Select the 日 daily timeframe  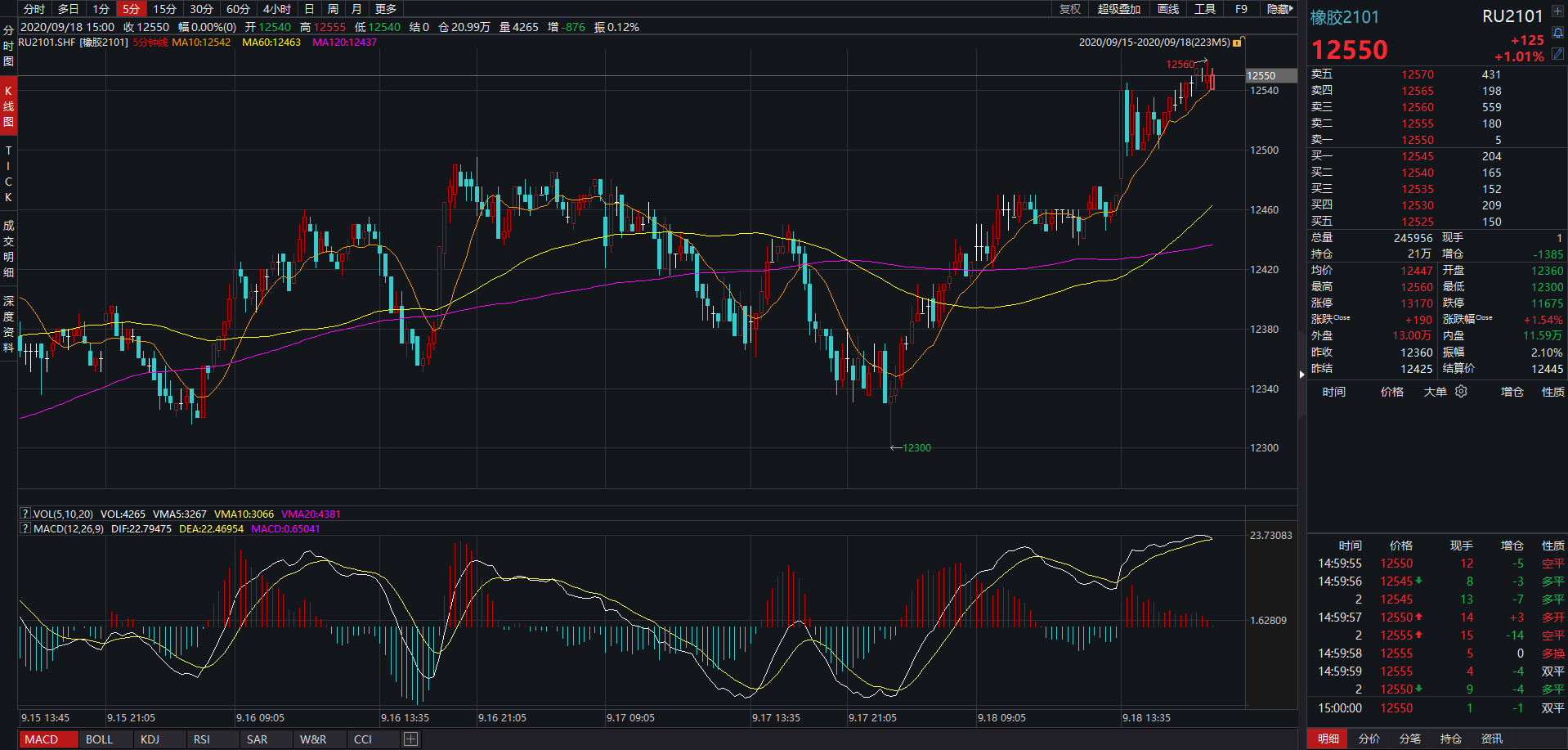309,9
